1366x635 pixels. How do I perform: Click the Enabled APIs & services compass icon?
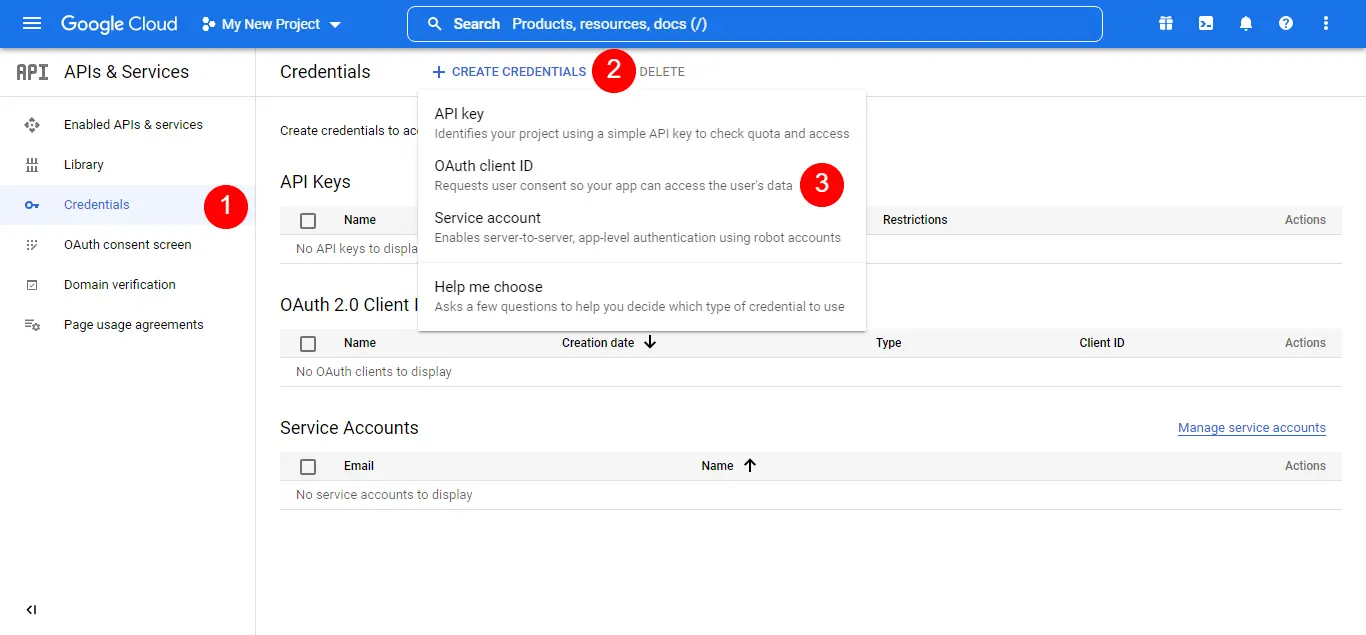tap(33, 124)
